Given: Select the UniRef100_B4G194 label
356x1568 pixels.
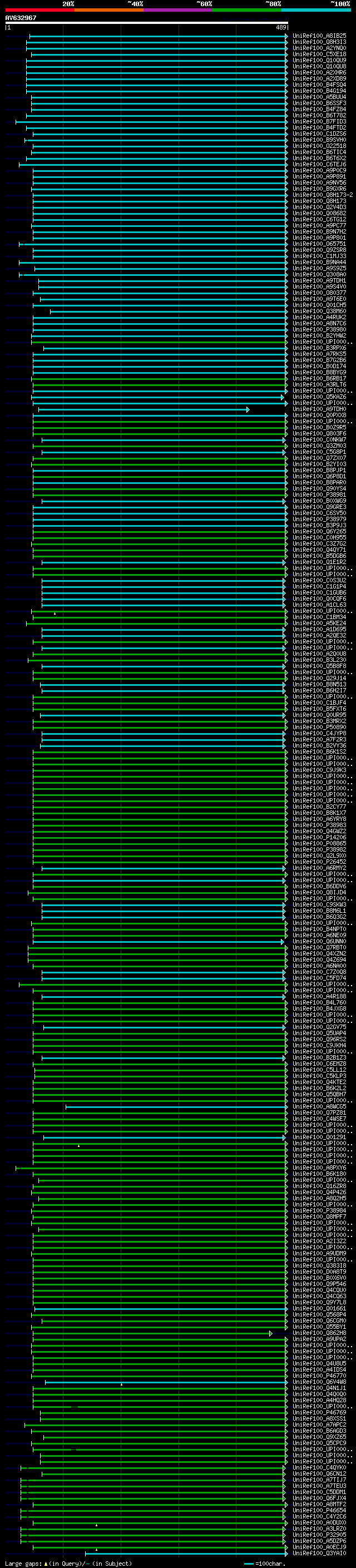Looking at the screenshot, I should [x=319, y=91].
